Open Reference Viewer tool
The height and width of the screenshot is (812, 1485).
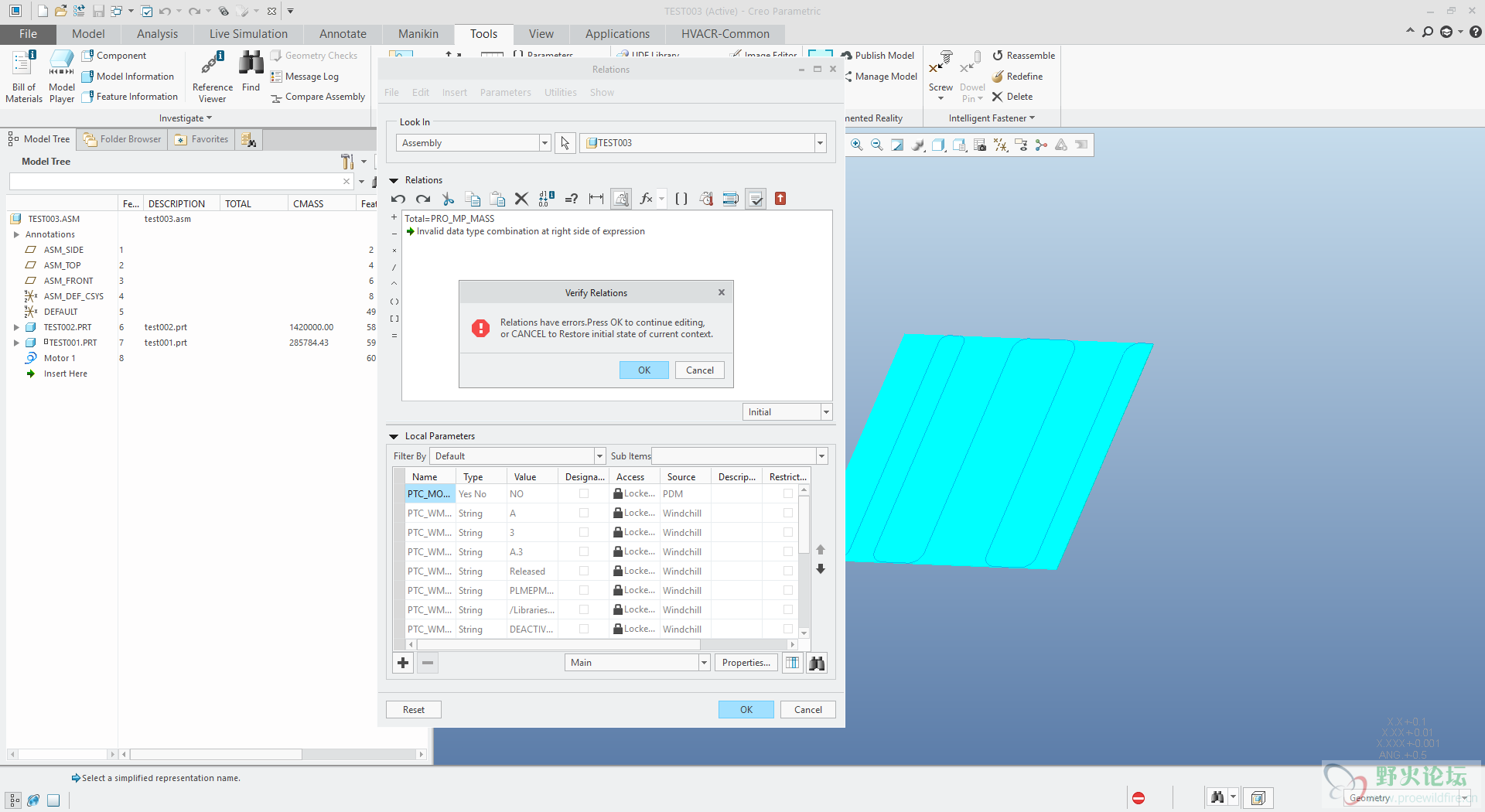point(213,76)
